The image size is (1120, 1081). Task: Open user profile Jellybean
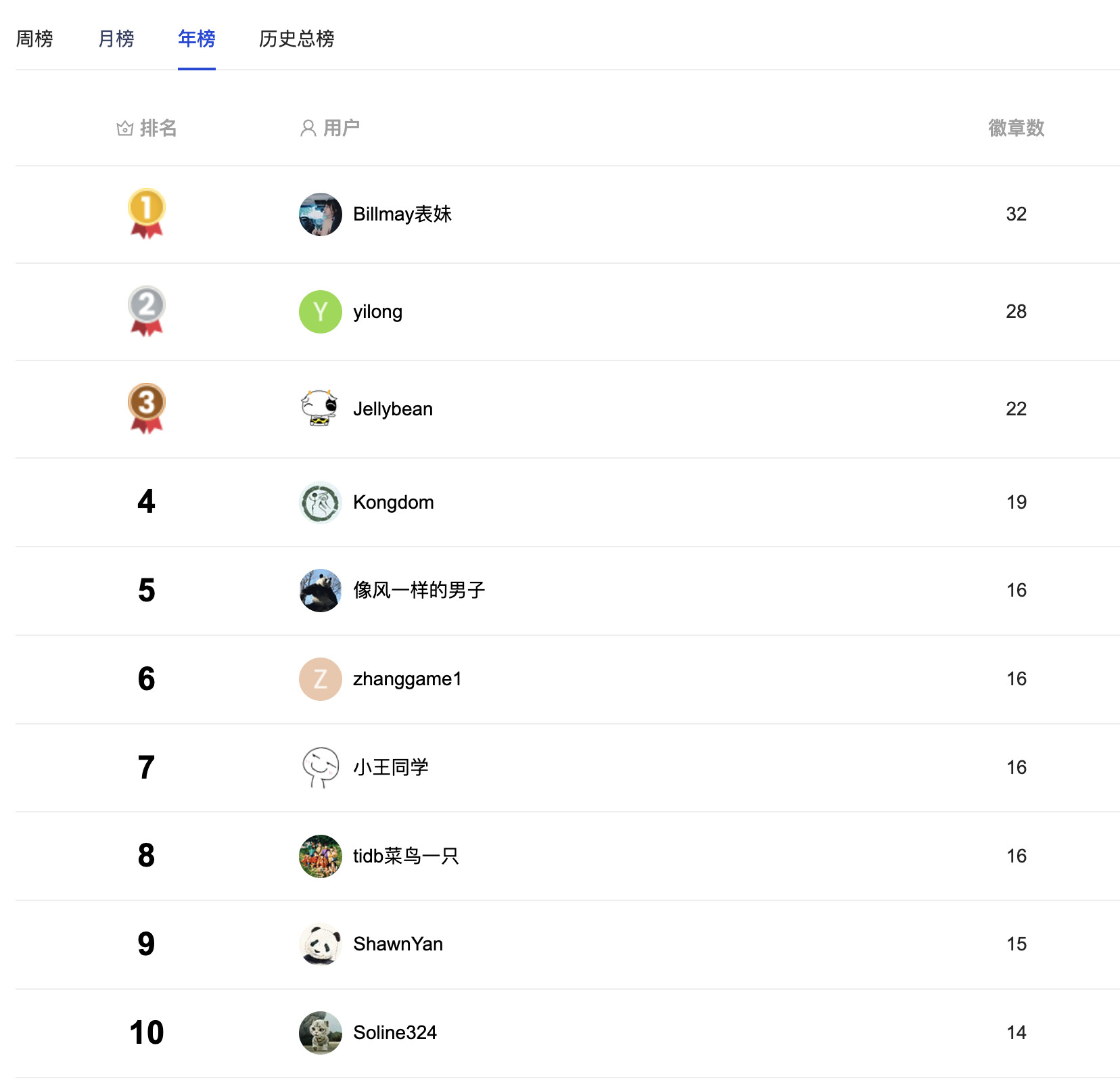(x=393, y=409)
